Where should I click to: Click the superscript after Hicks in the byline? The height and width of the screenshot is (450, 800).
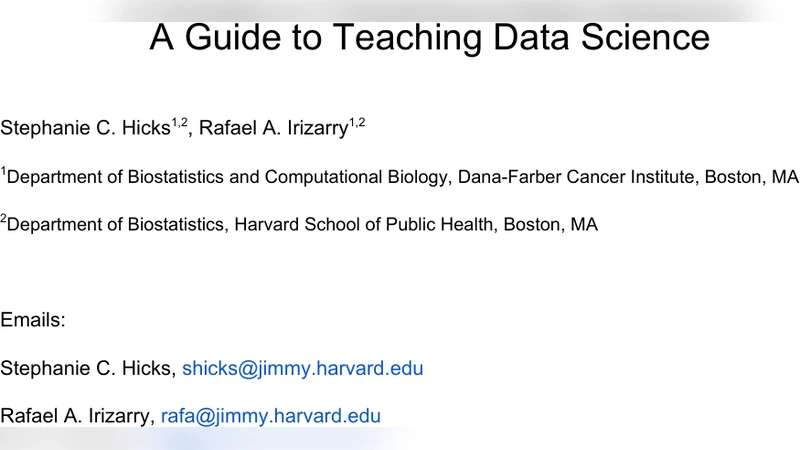(x=179, y=122)
